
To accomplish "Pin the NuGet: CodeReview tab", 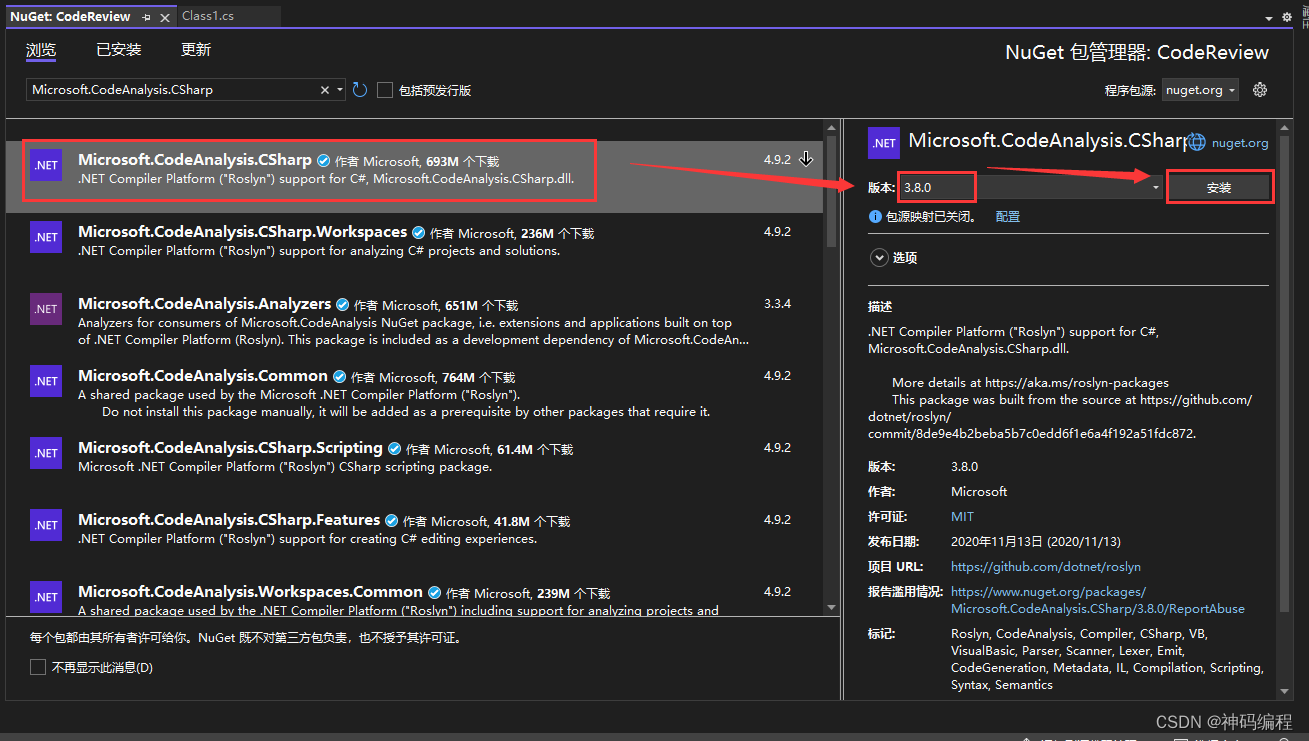I will 147,17.
